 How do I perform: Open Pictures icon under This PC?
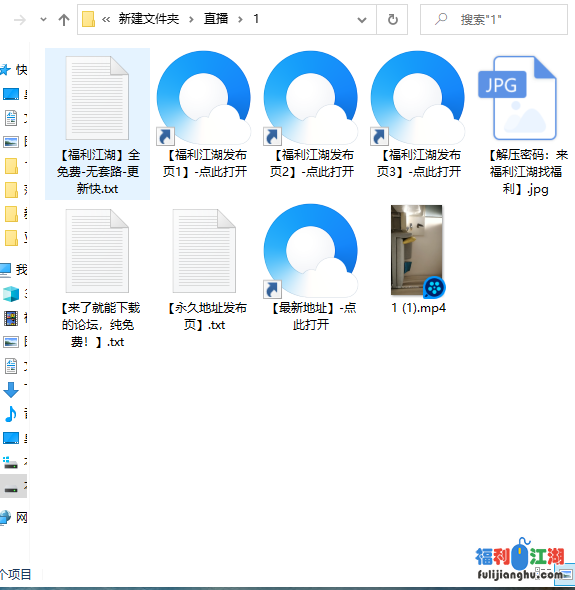point(11,342)
